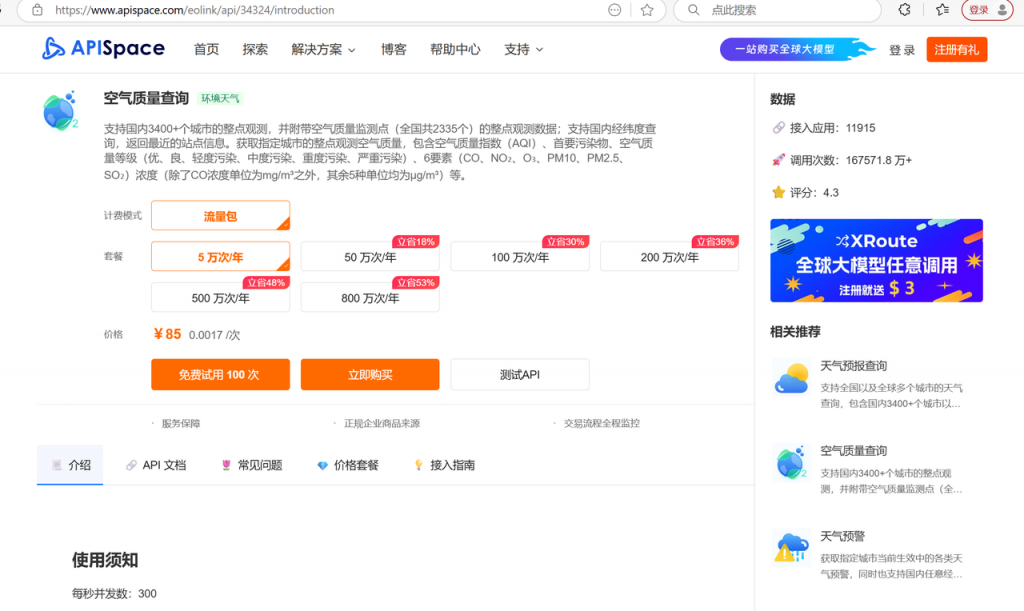1024x611 pixels.
Task: Click the diamond icon on 价格套餐 tab
Action: [322, 465]
